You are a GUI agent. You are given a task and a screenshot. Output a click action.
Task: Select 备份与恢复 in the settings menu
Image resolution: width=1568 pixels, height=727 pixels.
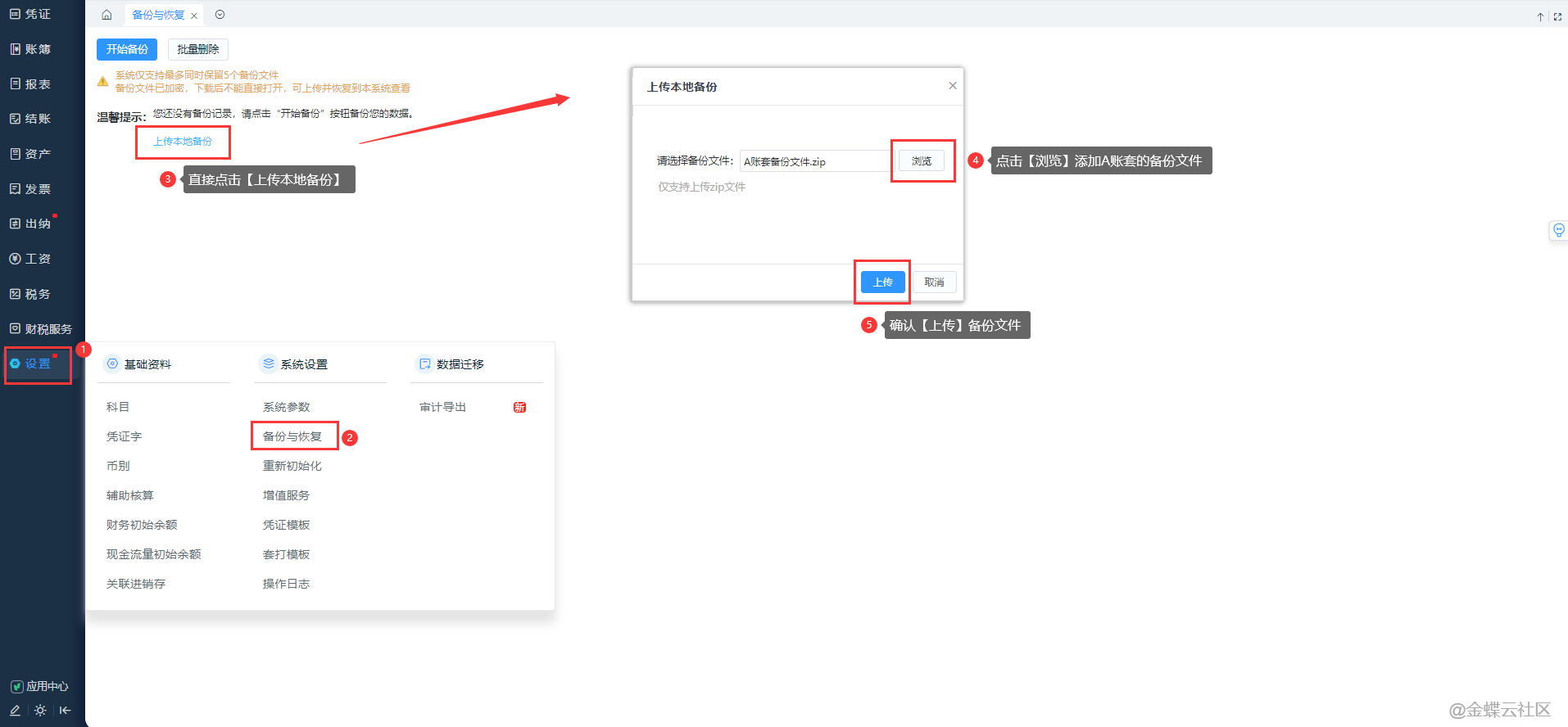(292, 436)
